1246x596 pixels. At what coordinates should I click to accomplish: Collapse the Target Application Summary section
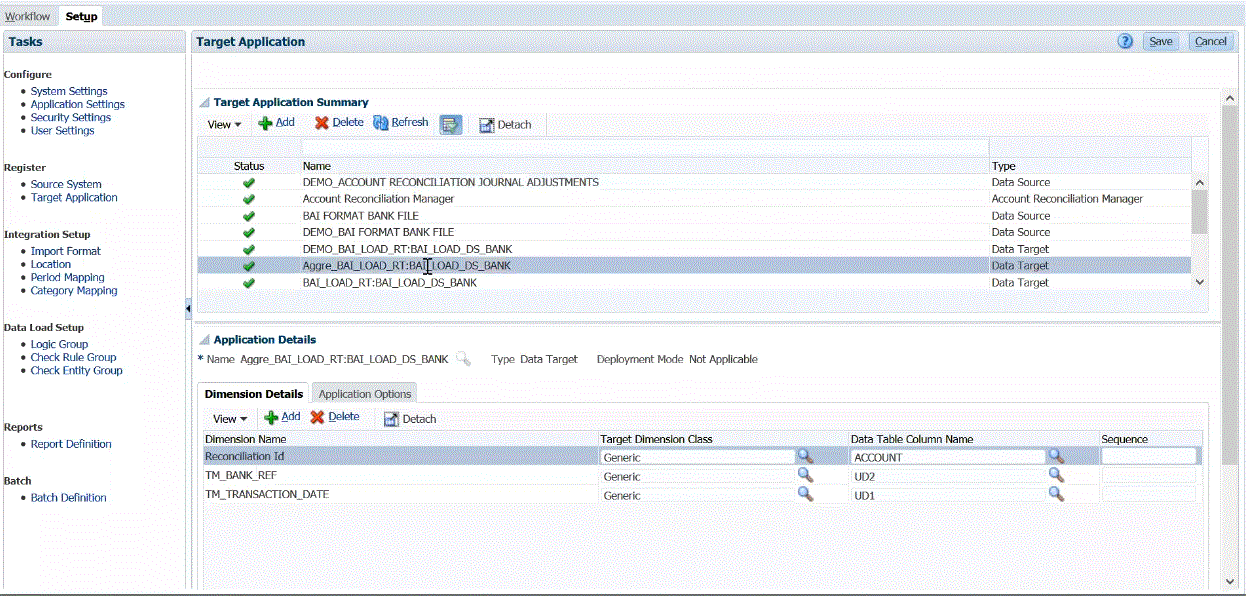(x=205, y=101)
